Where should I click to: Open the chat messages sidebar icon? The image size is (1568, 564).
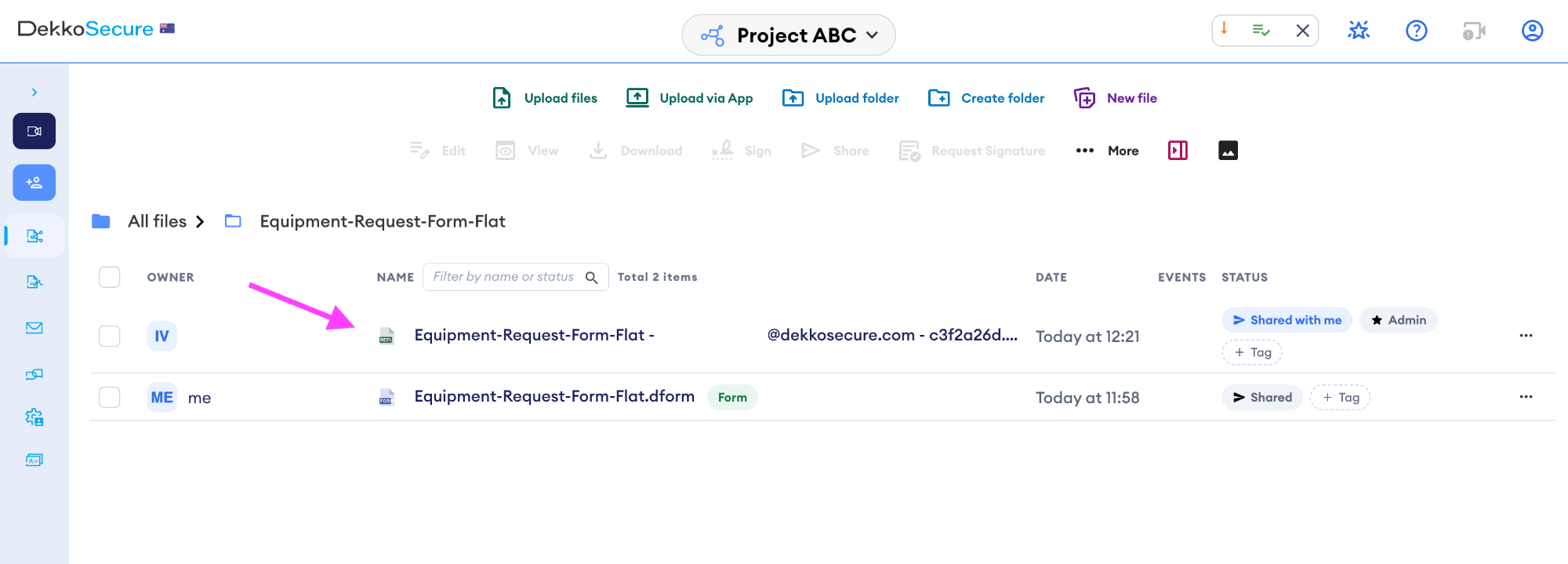tap(34, 374)
